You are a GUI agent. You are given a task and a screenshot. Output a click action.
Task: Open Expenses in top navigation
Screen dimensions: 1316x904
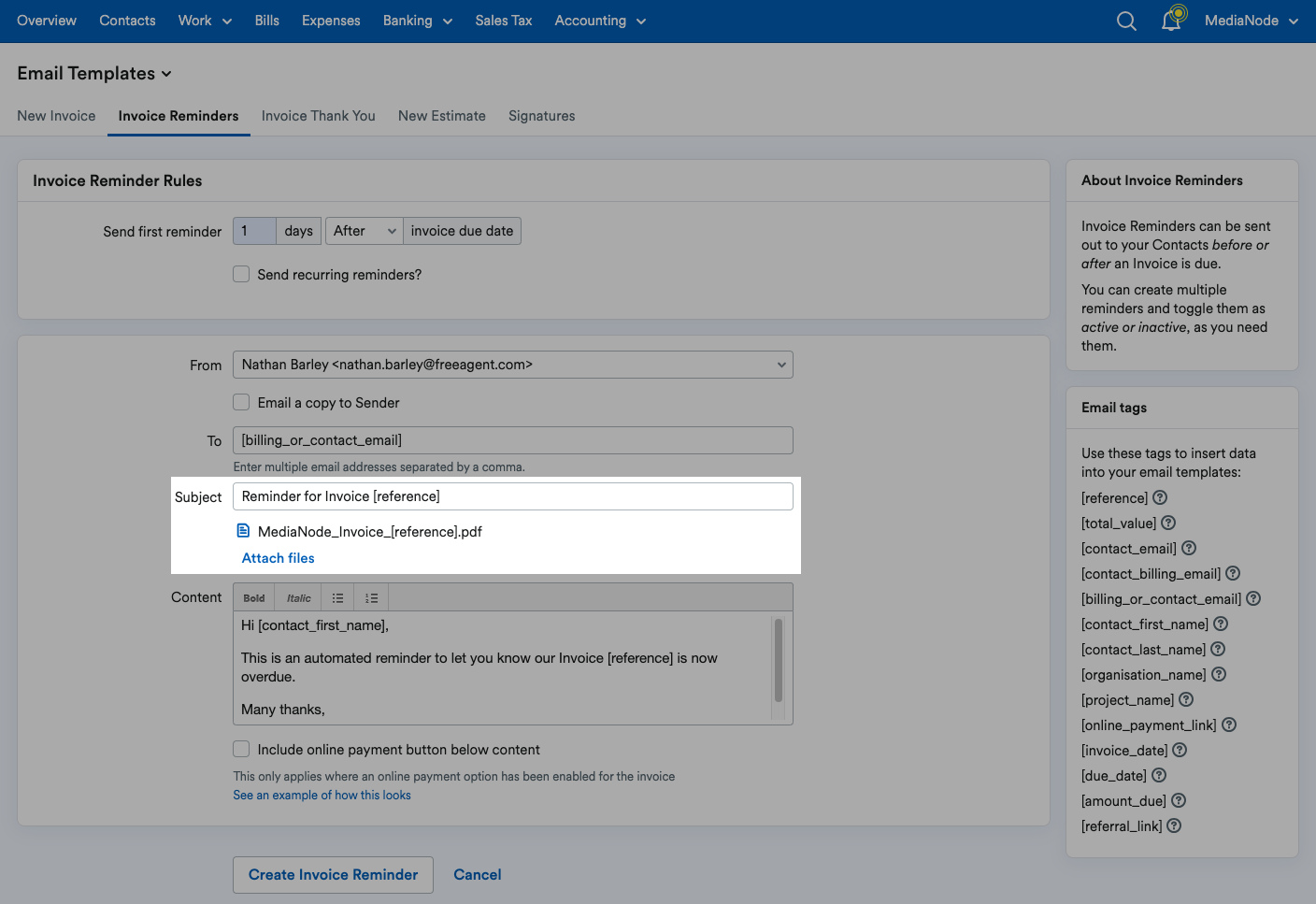(x=331, y=21)
